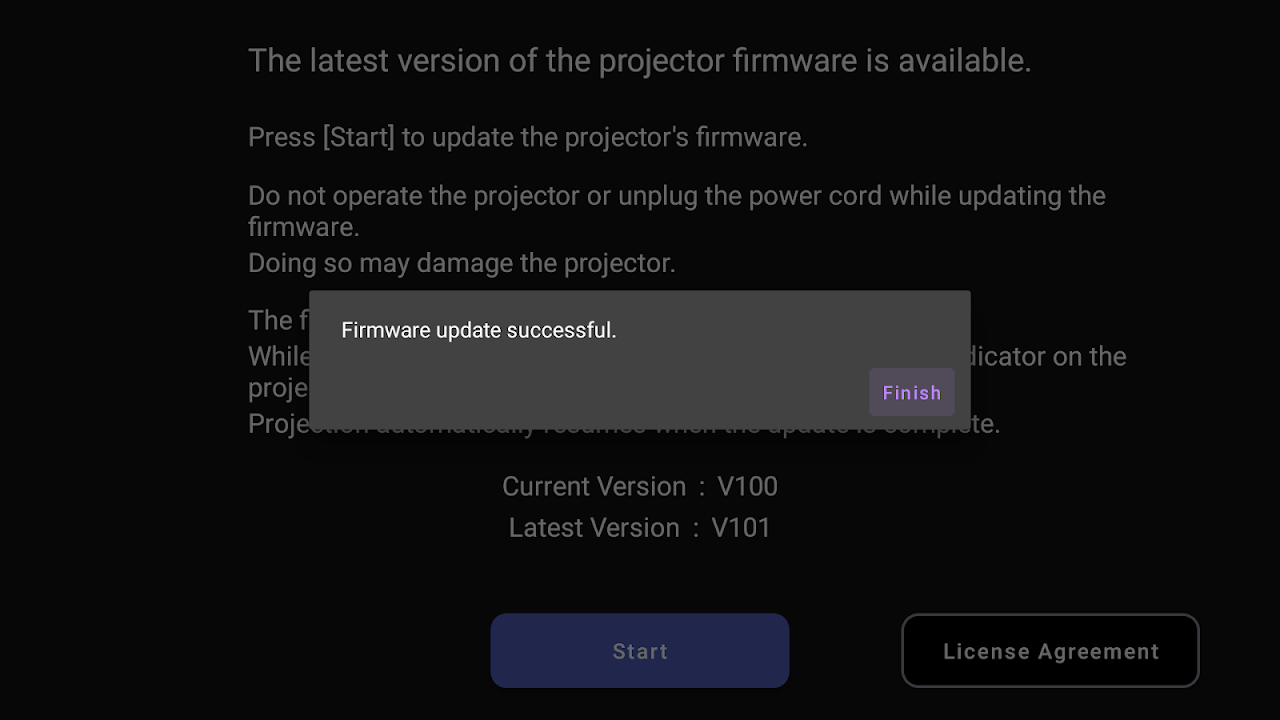The height and width of the screenshot is (720, 1280).
Task: Click the "Do not operate the projector" warning line
Action: [676, 195]
